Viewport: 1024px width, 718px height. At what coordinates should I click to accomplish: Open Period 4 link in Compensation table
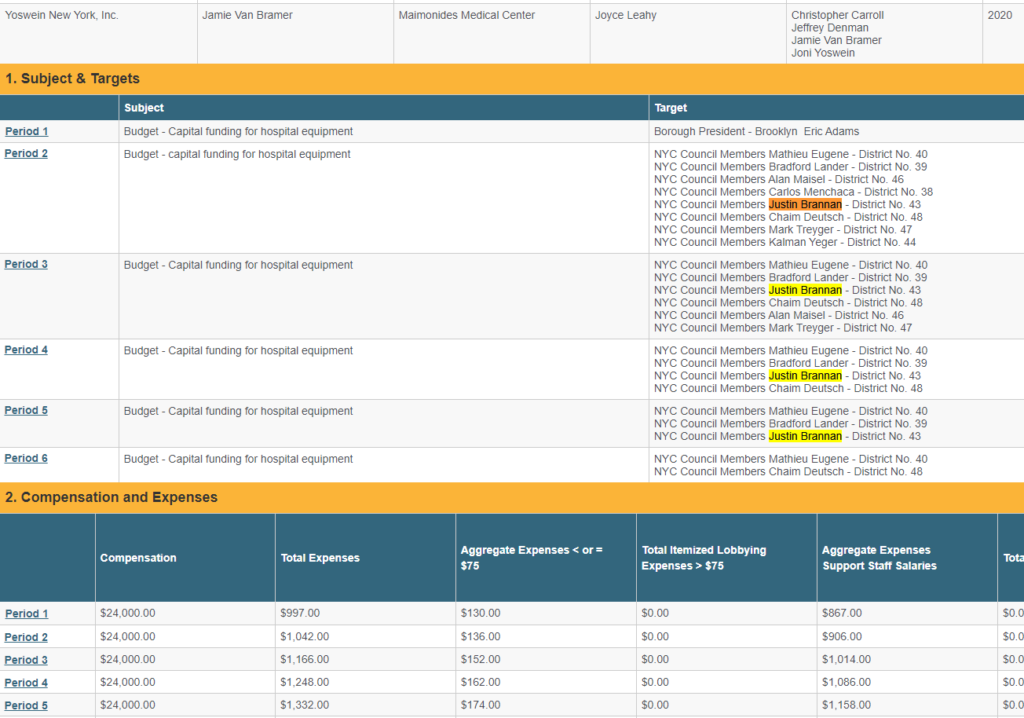pyautogui.click(x=26, y=683)
